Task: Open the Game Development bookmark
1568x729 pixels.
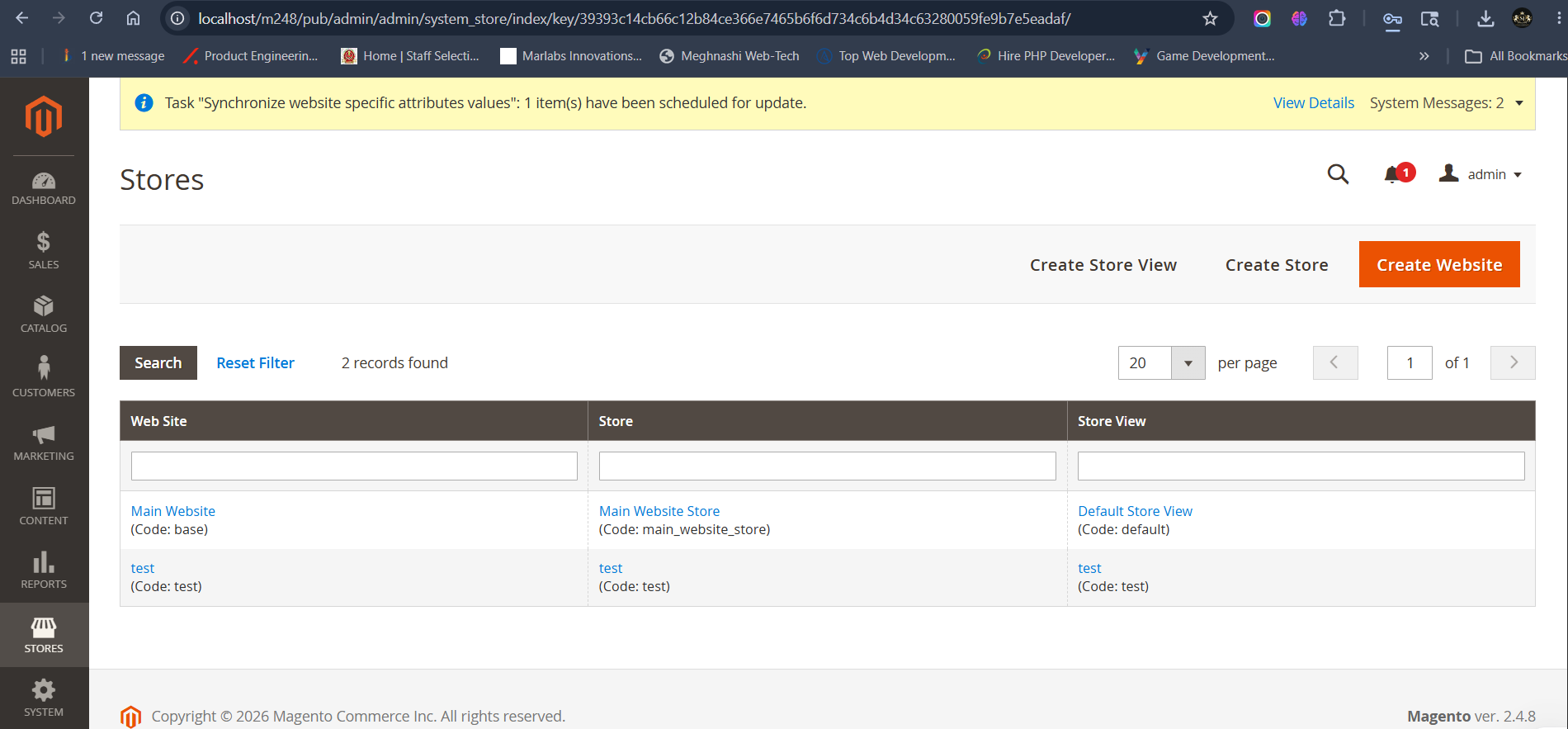Action: [x=1205, y=56]
